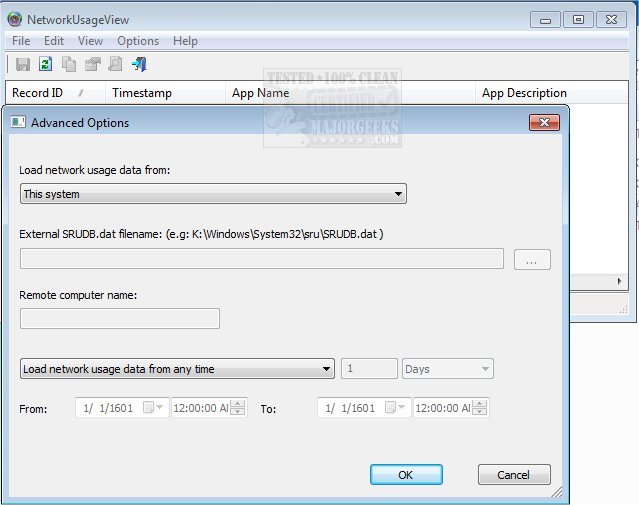The height and width of the screenshot is (505, 639).
Task: Click the external SRUDB.dat filename field
Action: [262, 258]
